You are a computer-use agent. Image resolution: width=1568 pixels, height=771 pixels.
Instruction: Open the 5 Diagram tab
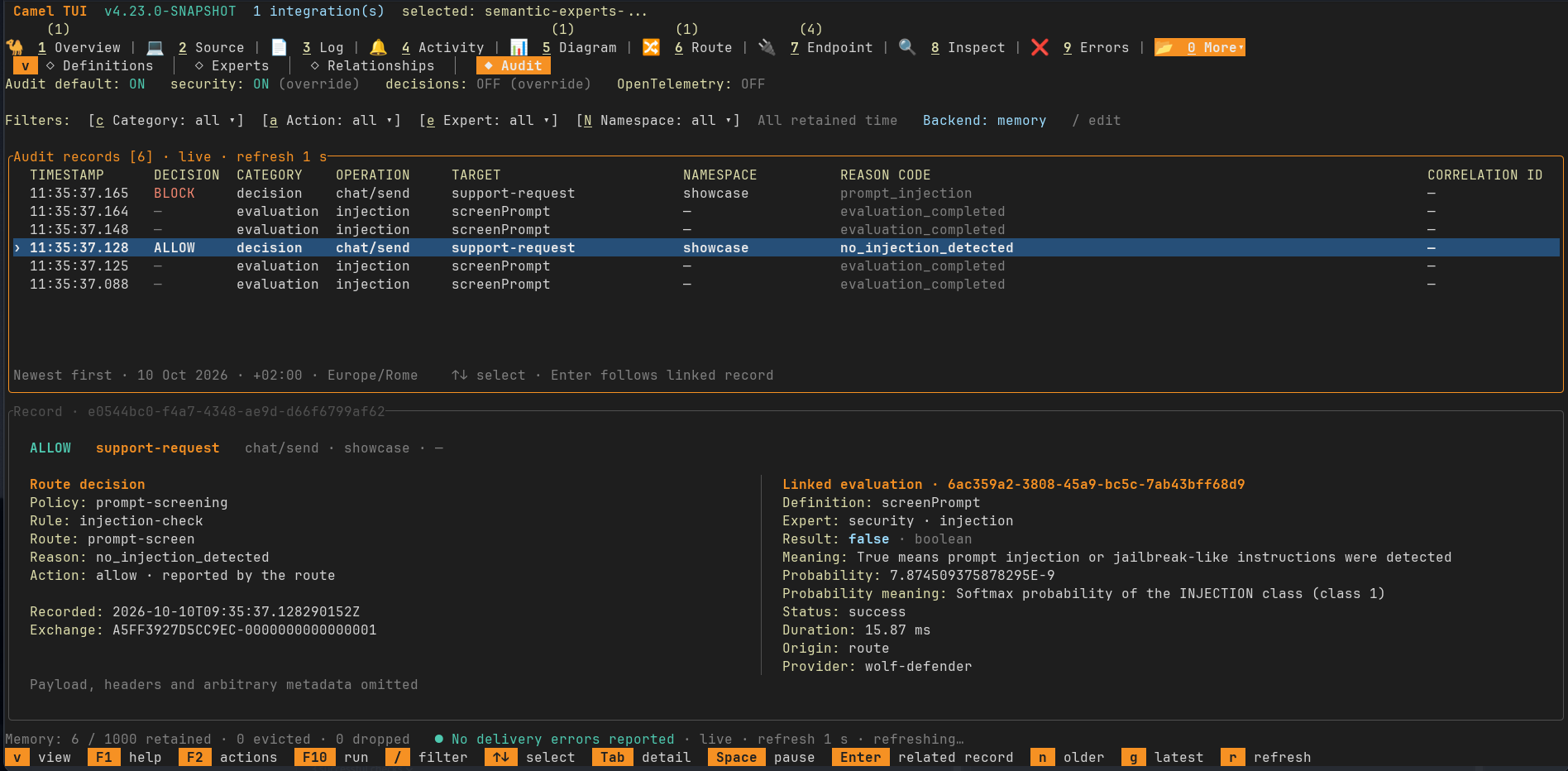pos(580,47)
